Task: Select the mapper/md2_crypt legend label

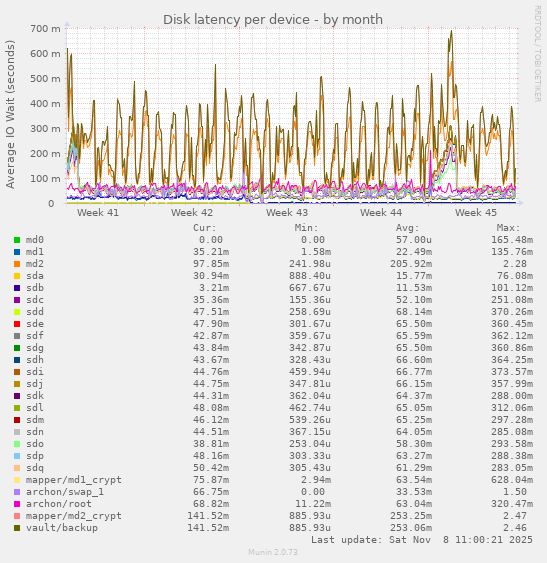Action: pos(74,516)
